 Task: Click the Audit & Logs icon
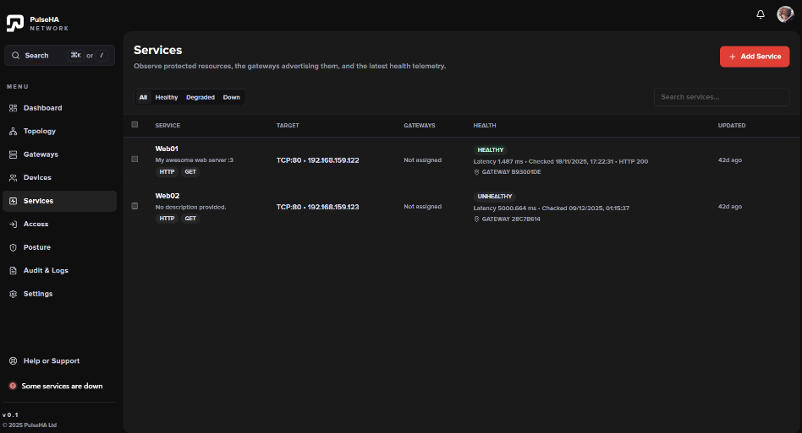click(13, 270)
